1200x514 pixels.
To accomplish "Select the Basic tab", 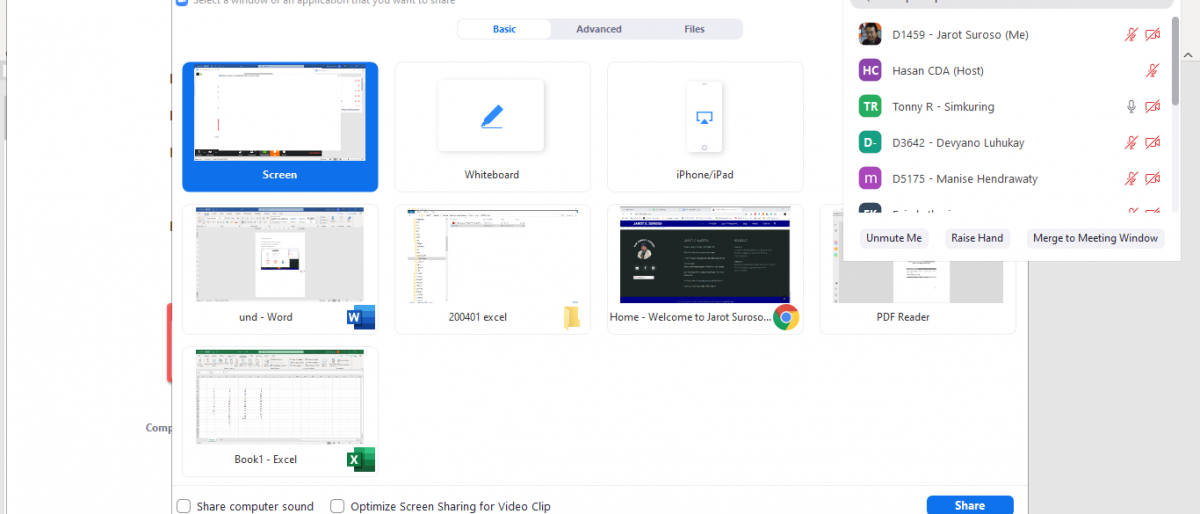I will (x=504, y=29).
